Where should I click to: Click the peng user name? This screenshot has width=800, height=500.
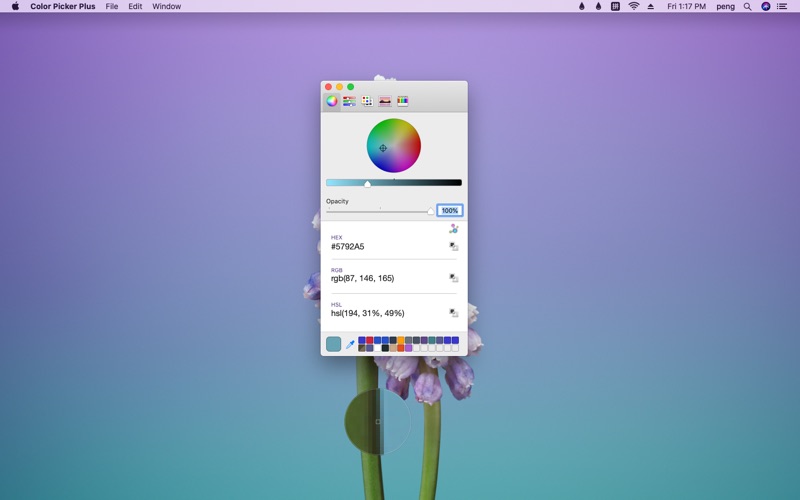click(x=725, y=6)
